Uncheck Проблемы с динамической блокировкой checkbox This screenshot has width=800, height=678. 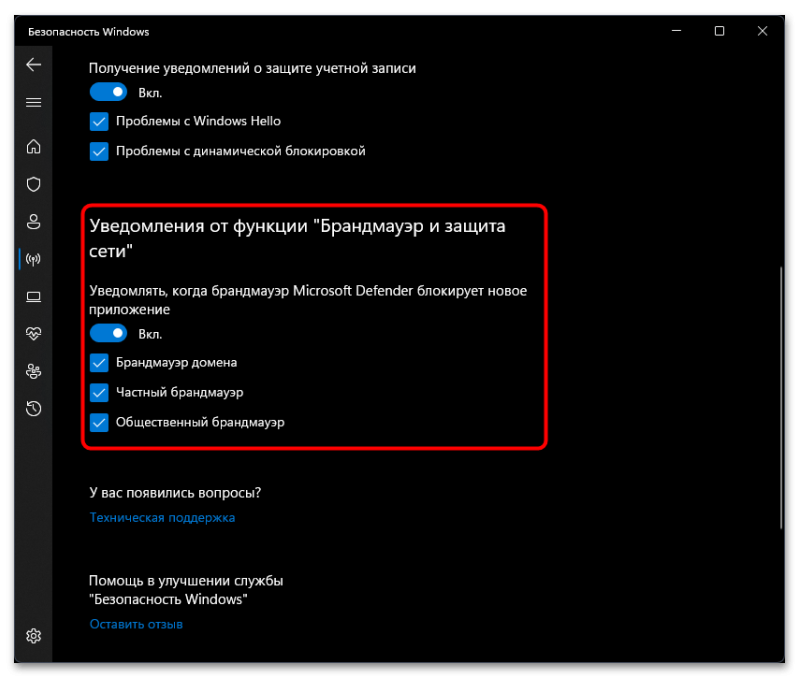pyautogui.click(x=99, y=152)
